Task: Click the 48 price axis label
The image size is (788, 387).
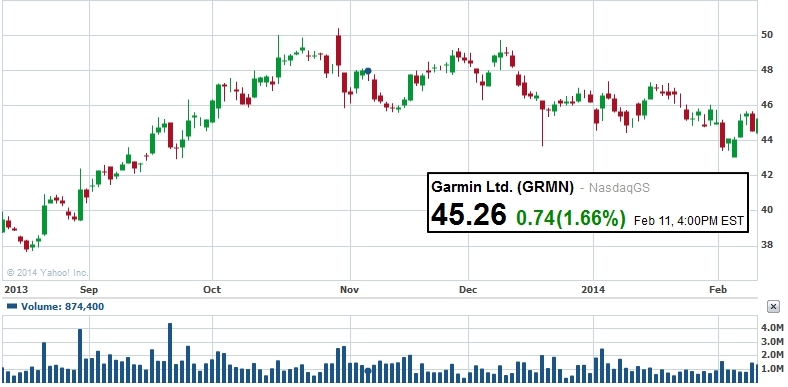Action: pyautogui.click(x=766, y=70)
